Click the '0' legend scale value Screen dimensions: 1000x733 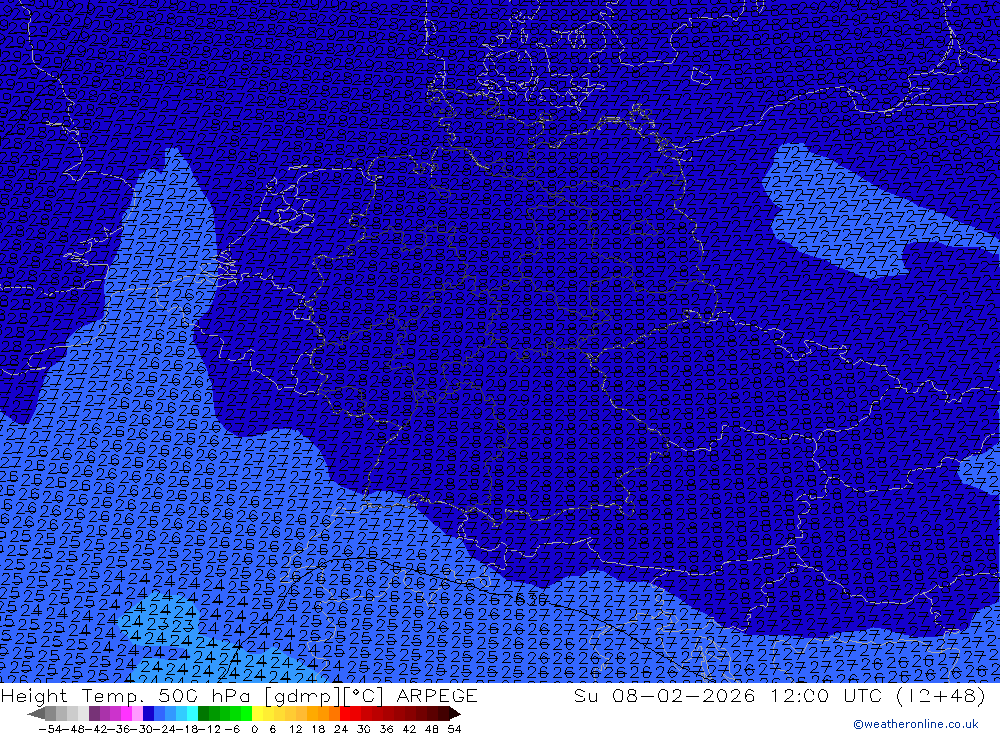pyautogui.click(x=254, y=729)
